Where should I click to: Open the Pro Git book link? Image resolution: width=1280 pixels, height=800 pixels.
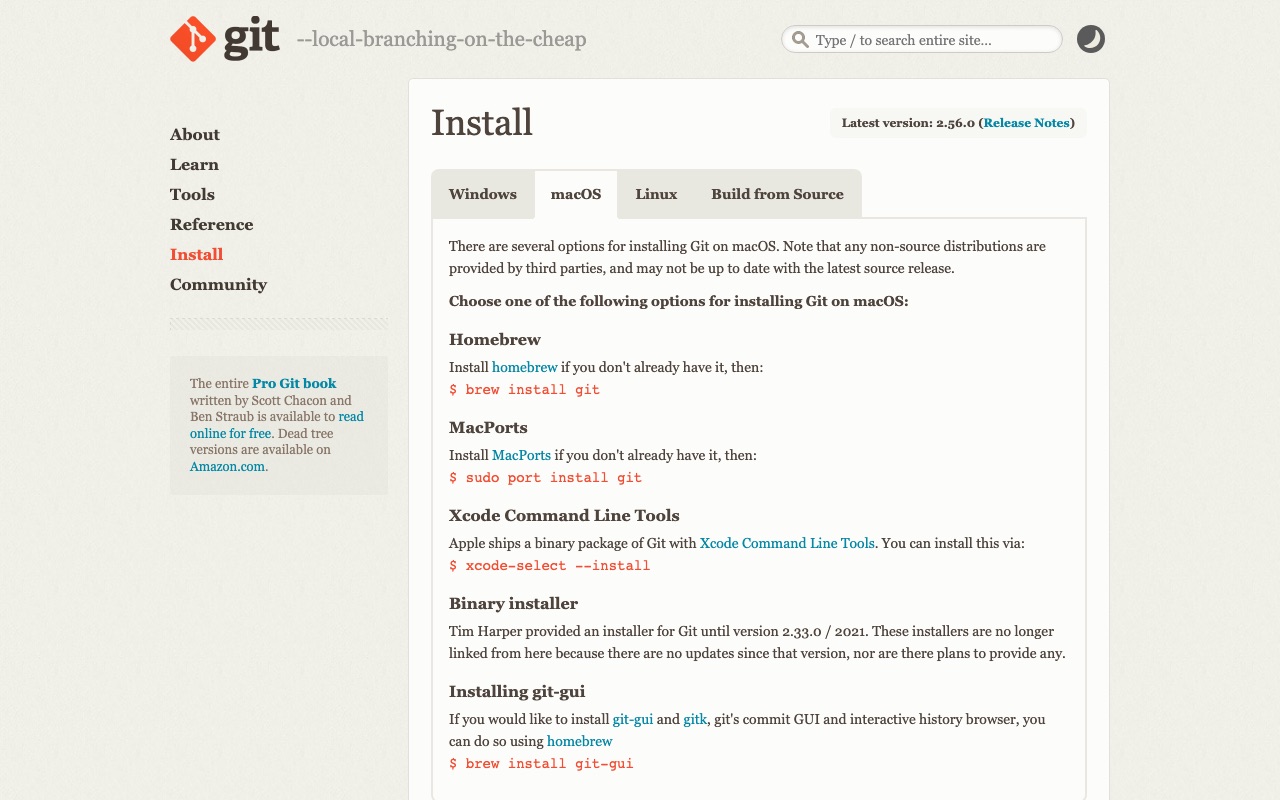click(x=294, y=383)
